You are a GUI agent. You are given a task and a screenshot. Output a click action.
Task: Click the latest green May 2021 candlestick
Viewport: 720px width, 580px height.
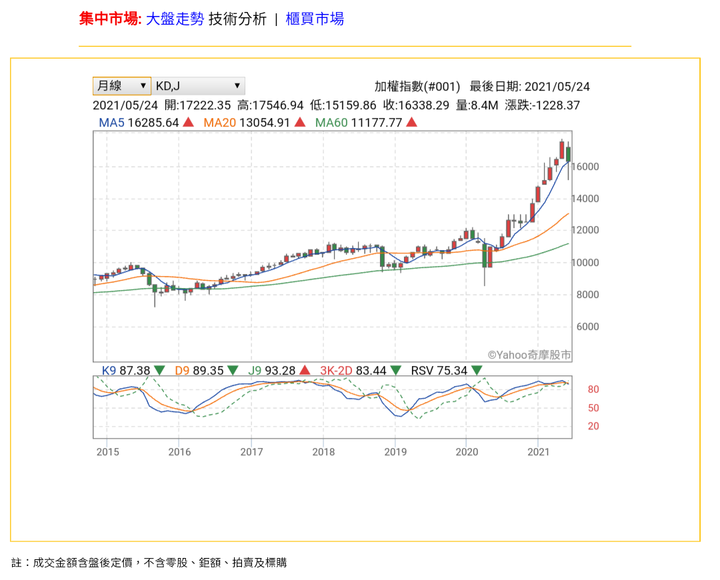coord(568,154)
